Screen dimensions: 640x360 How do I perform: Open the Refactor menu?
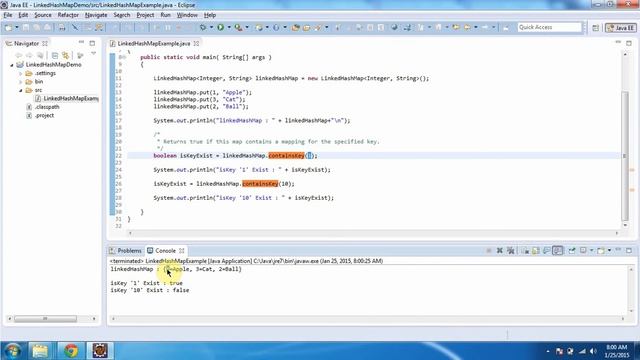[x=68, y=15]
